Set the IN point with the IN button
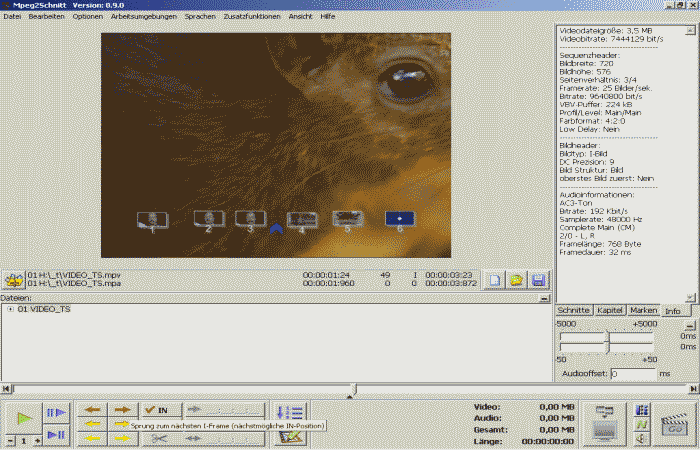This screenshot has height=450, width=700. tap(158, 410)
